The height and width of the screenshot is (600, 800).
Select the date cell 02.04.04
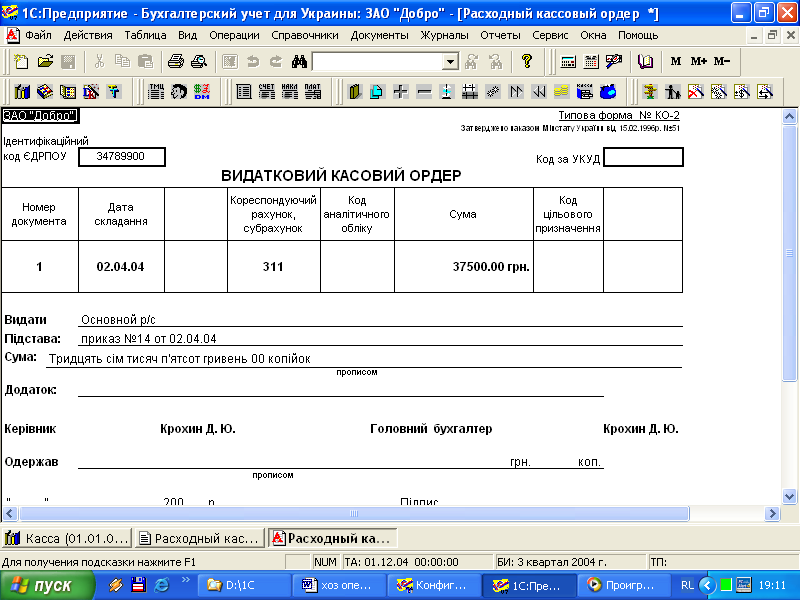[121, 266]
